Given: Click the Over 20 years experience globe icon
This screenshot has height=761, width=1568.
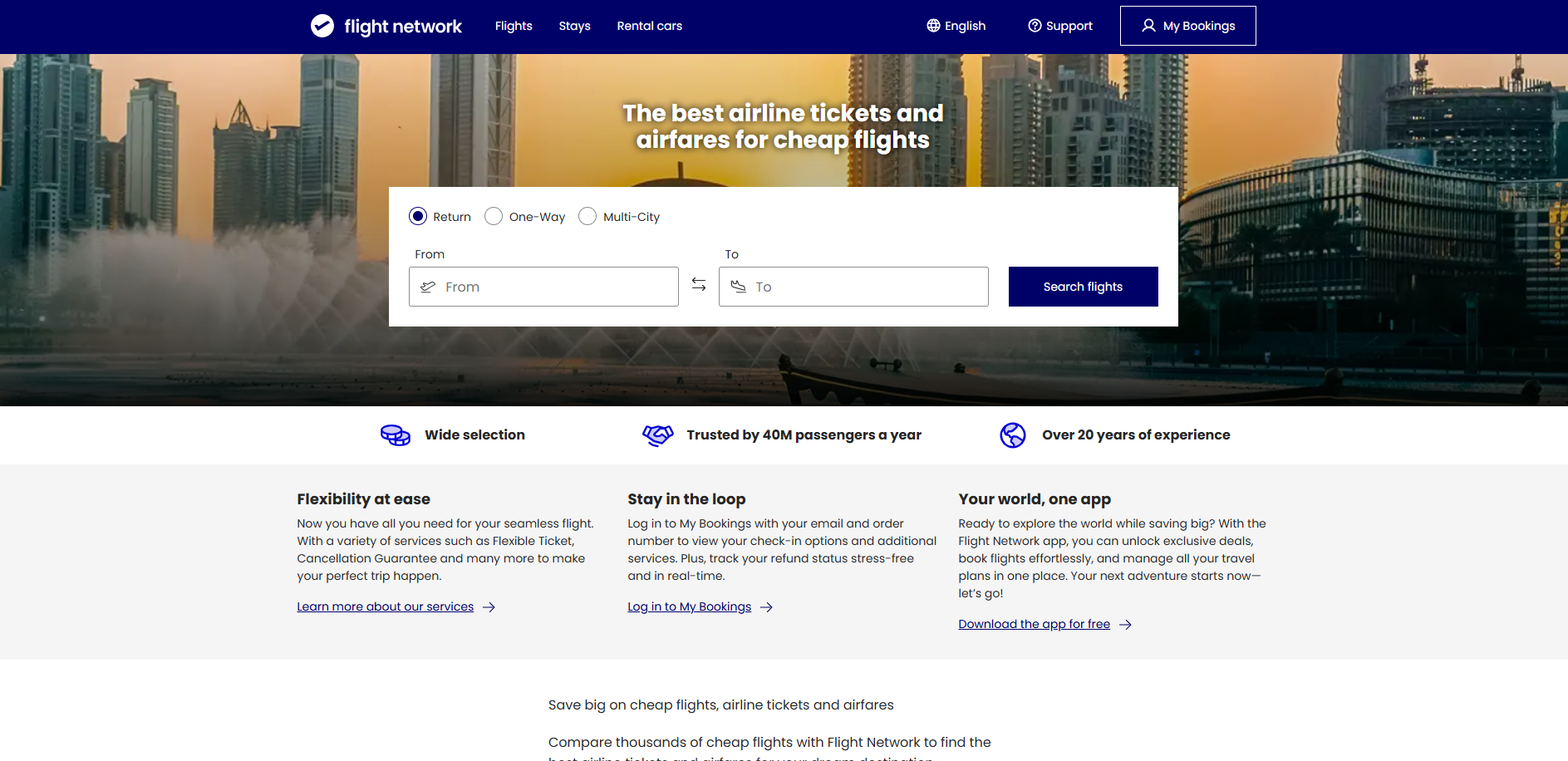Looking at the screenshot, I should tap(1013, 435).
